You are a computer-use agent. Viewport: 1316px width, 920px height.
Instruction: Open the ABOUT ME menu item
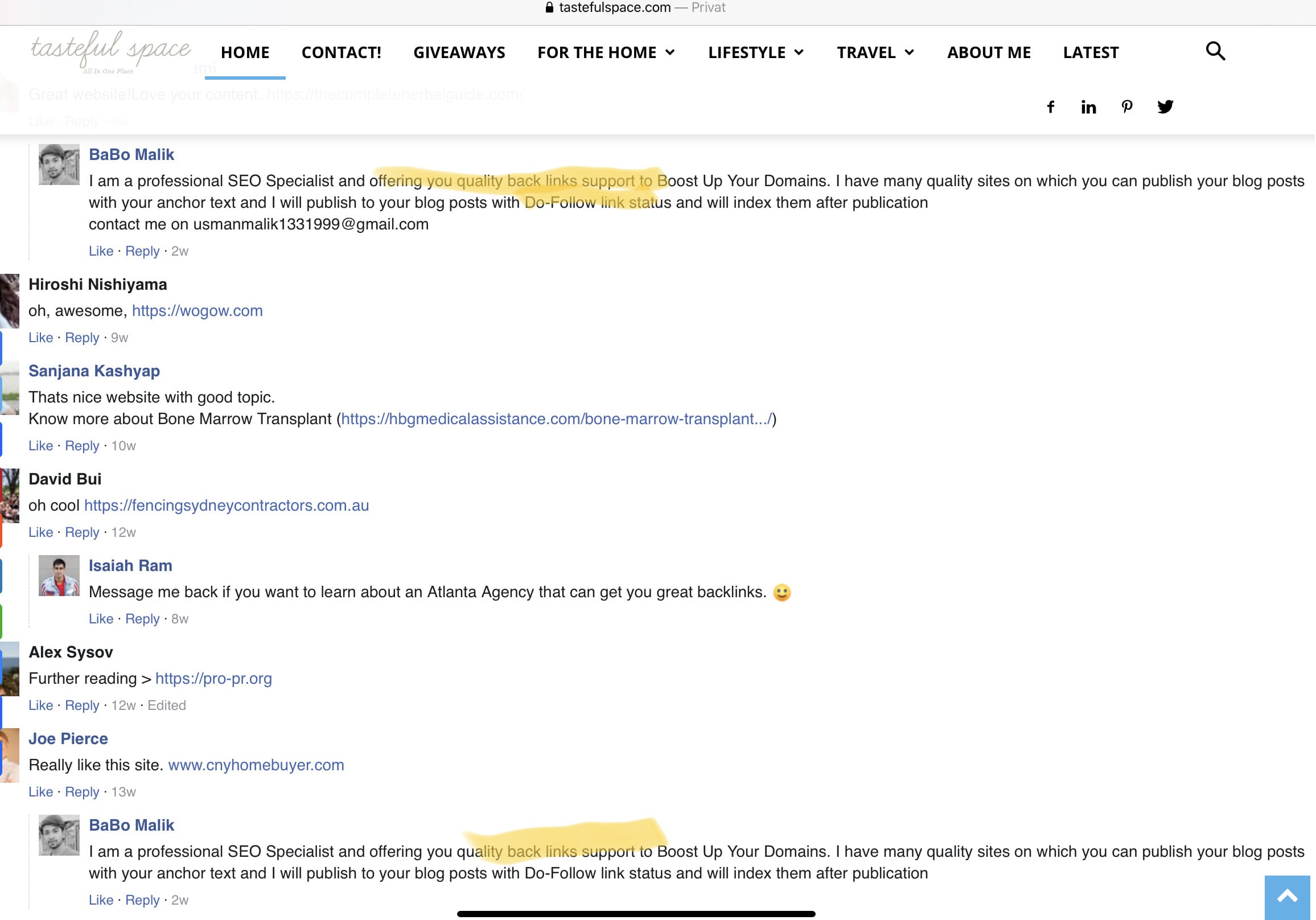click(989, 53)
